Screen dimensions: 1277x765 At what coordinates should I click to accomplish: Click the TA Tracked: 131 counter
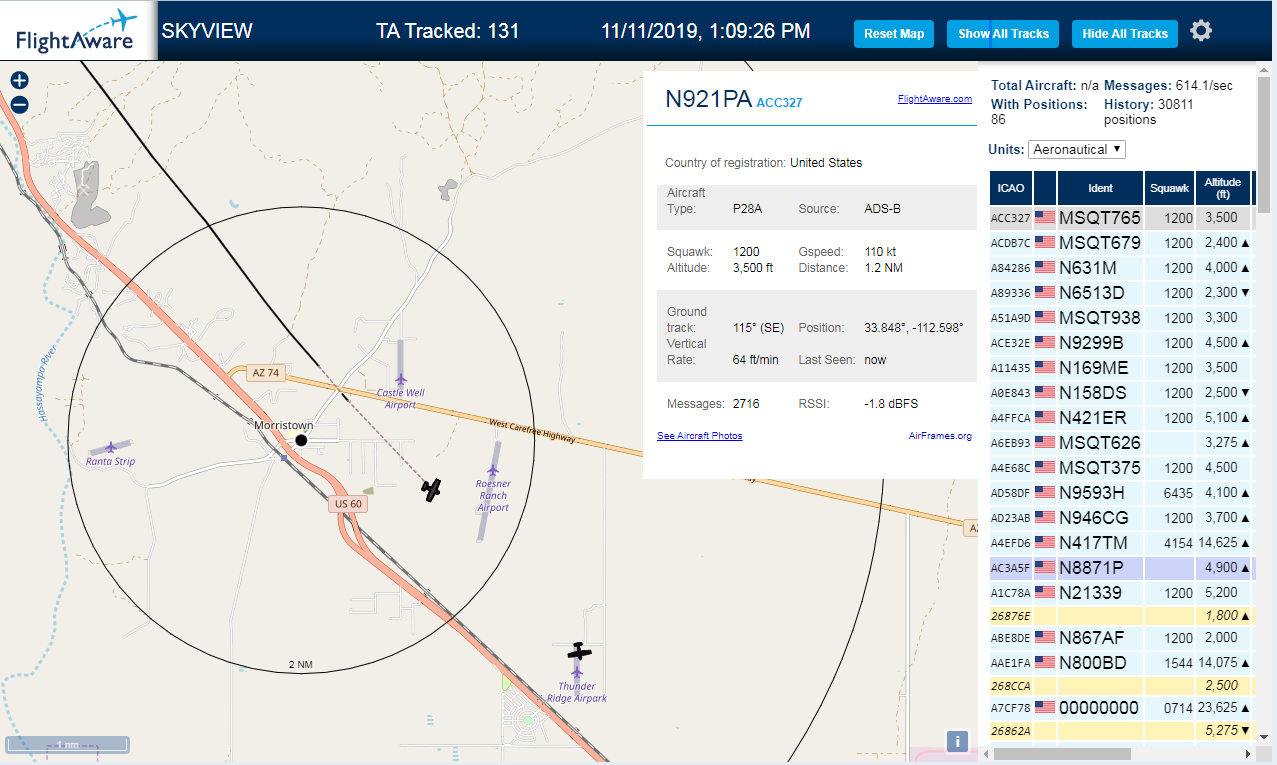coord(448,31)
